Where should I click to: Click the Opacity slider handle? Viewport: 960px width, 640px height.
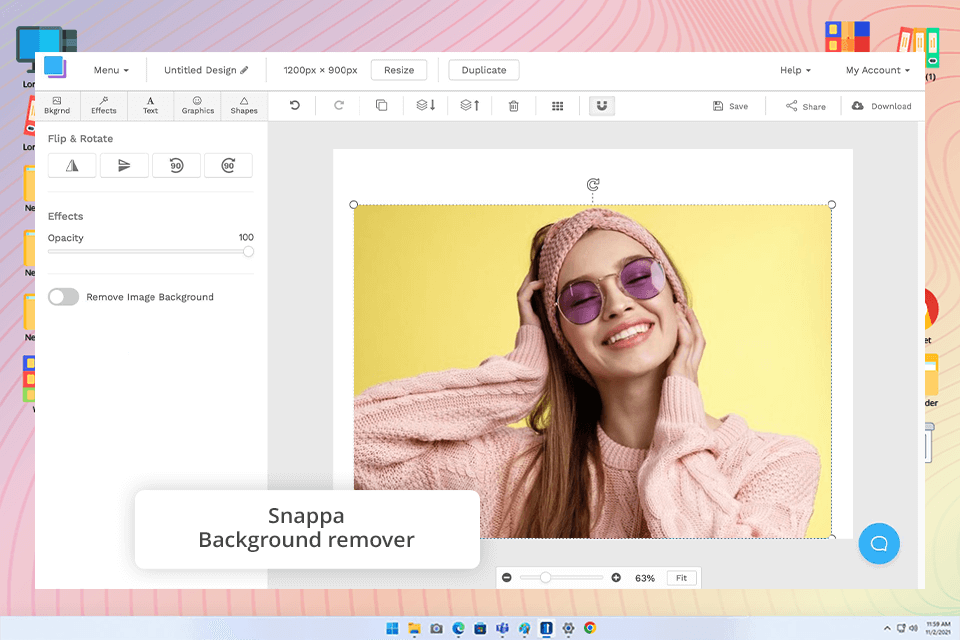click(248, 252)
